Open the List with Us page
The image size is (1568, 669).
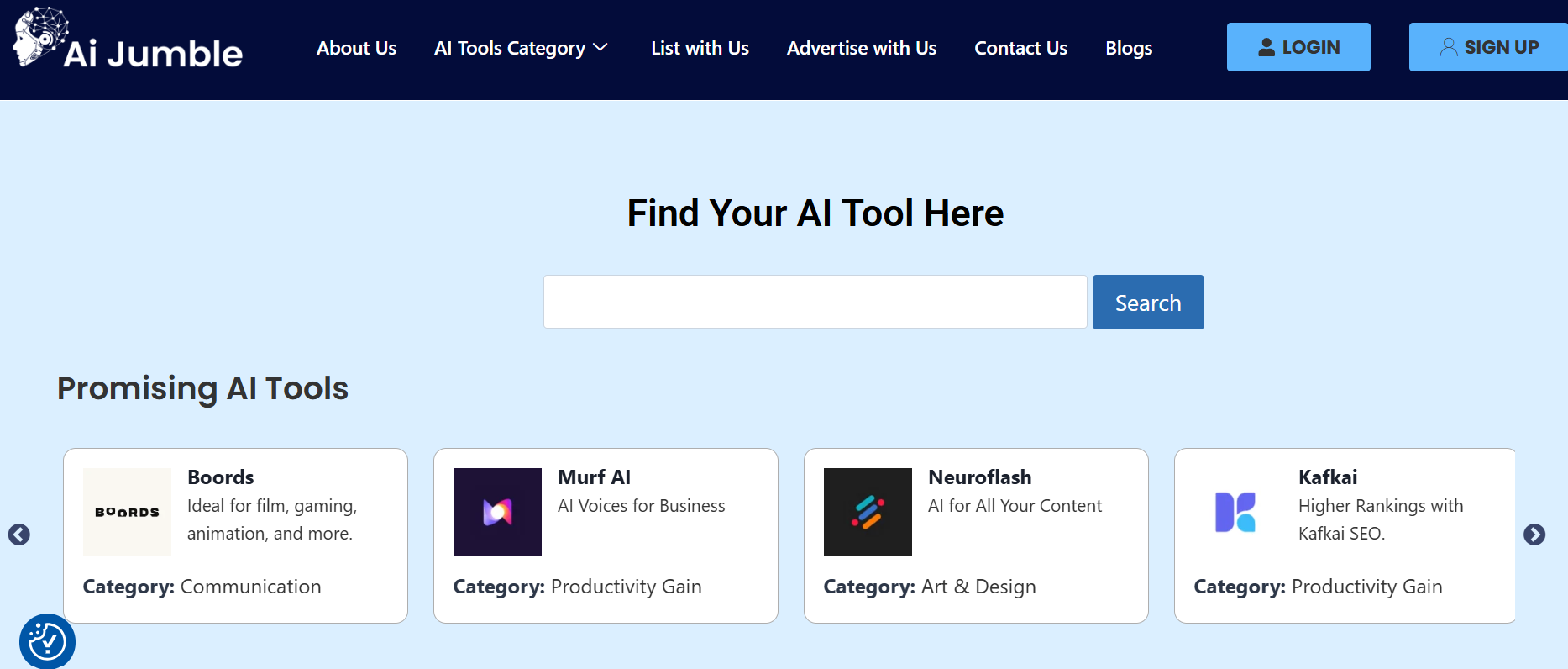[700, 48]
